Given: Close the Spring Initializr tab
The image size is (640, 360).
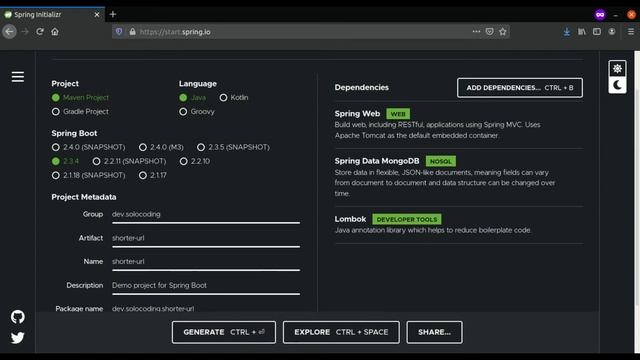Looking at the screenshot, I should [x=97, y=15].
